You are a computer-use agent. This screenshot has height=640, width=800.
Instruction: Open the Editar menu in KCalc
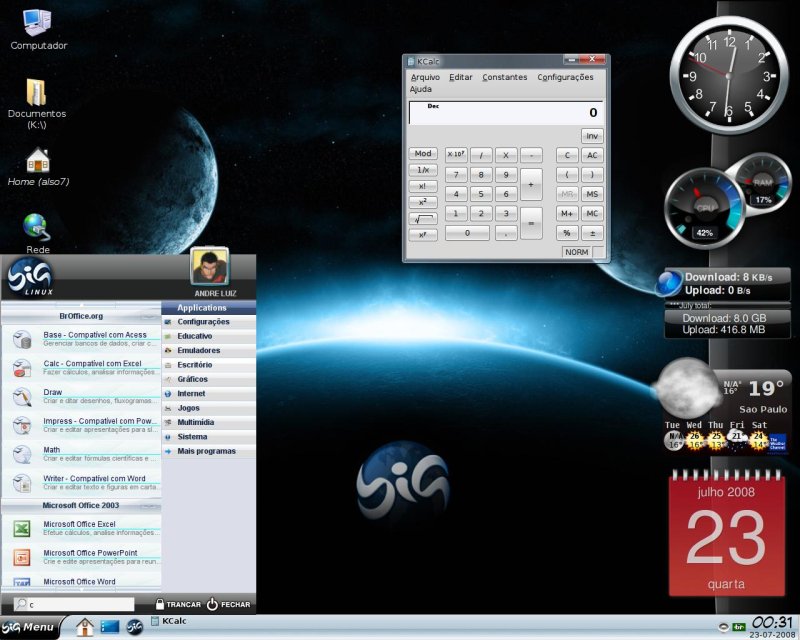pos(460,77)
